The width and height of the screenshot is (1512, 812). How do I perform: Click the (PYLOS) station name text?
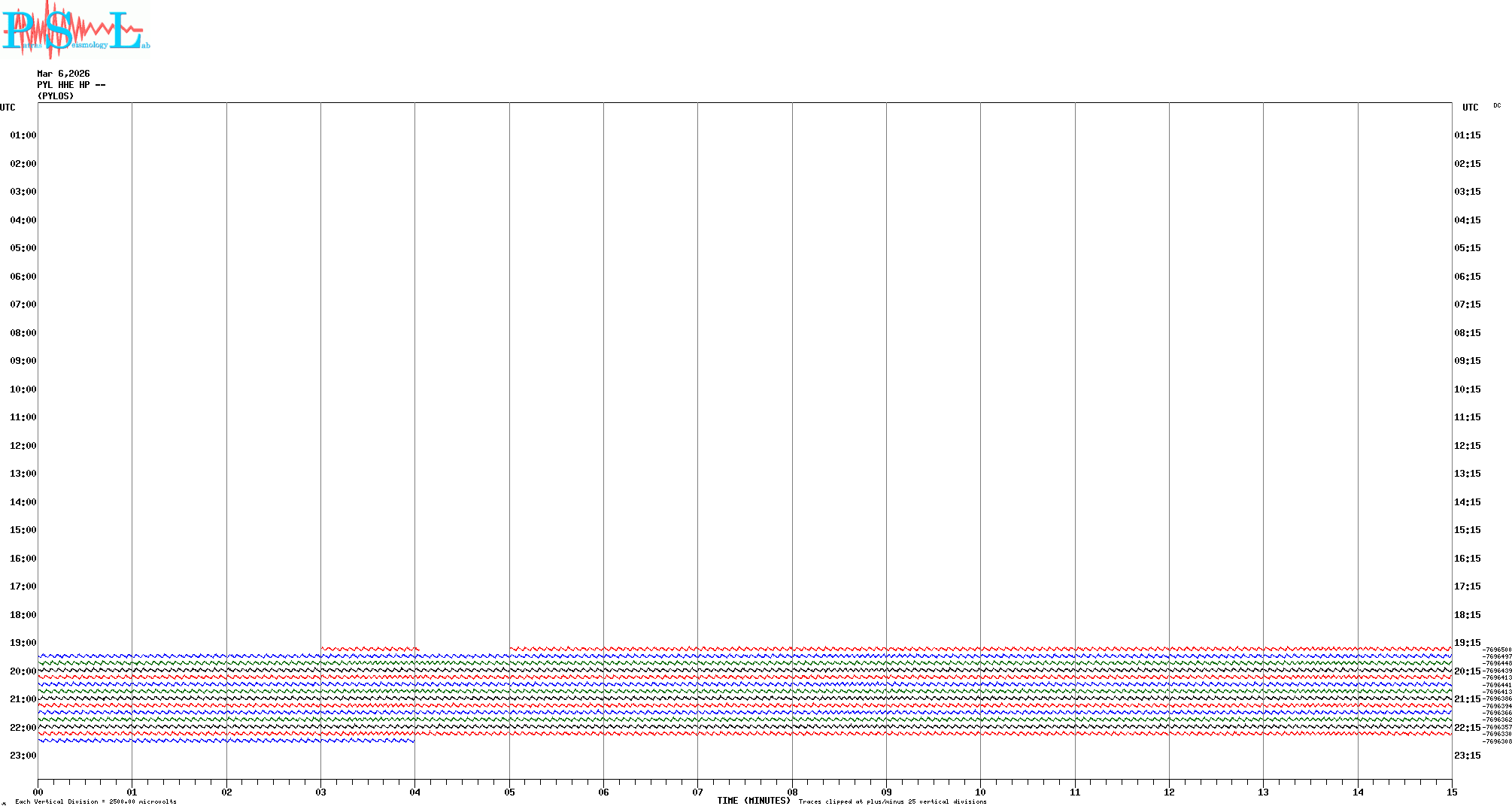(56, 96)
